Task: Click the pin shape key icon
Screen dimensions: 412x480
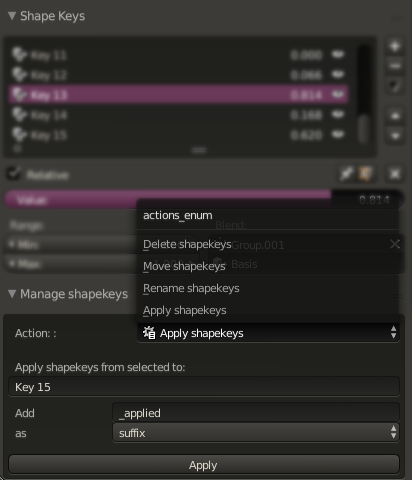Action: click(x=347, y=174)
